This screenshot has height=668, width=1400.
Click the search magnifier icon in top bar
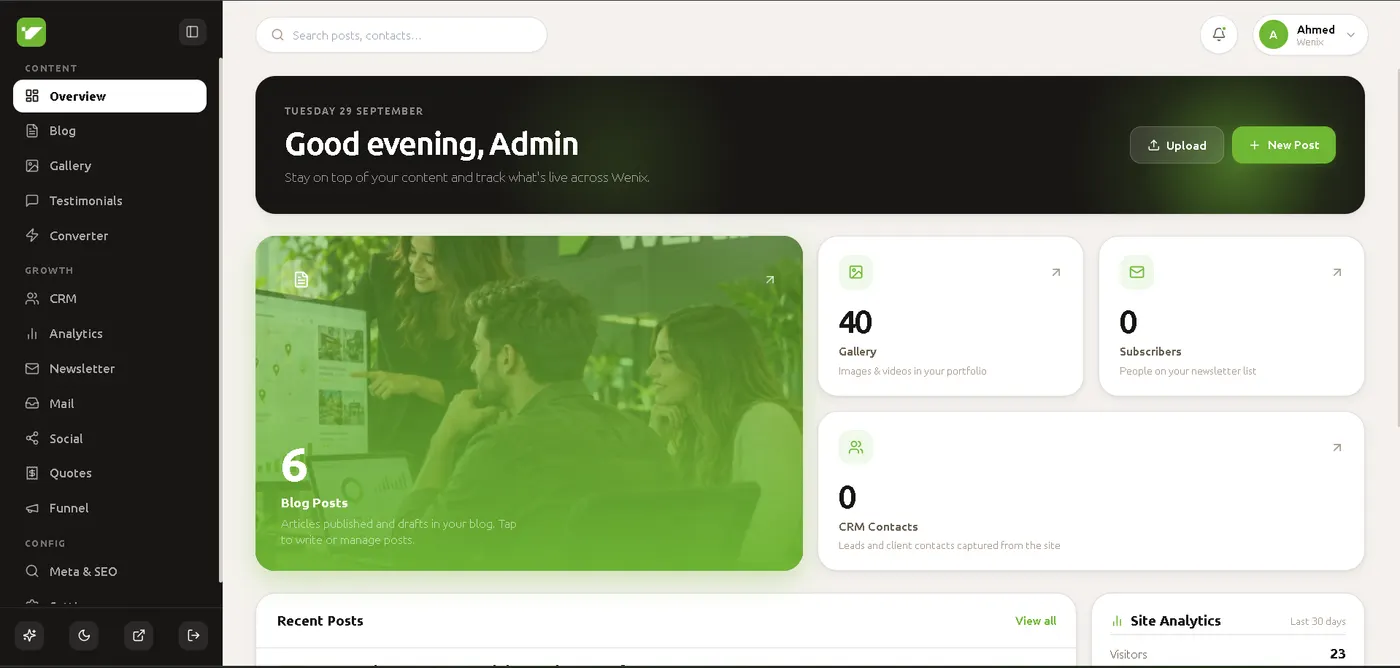click(278, 35)
